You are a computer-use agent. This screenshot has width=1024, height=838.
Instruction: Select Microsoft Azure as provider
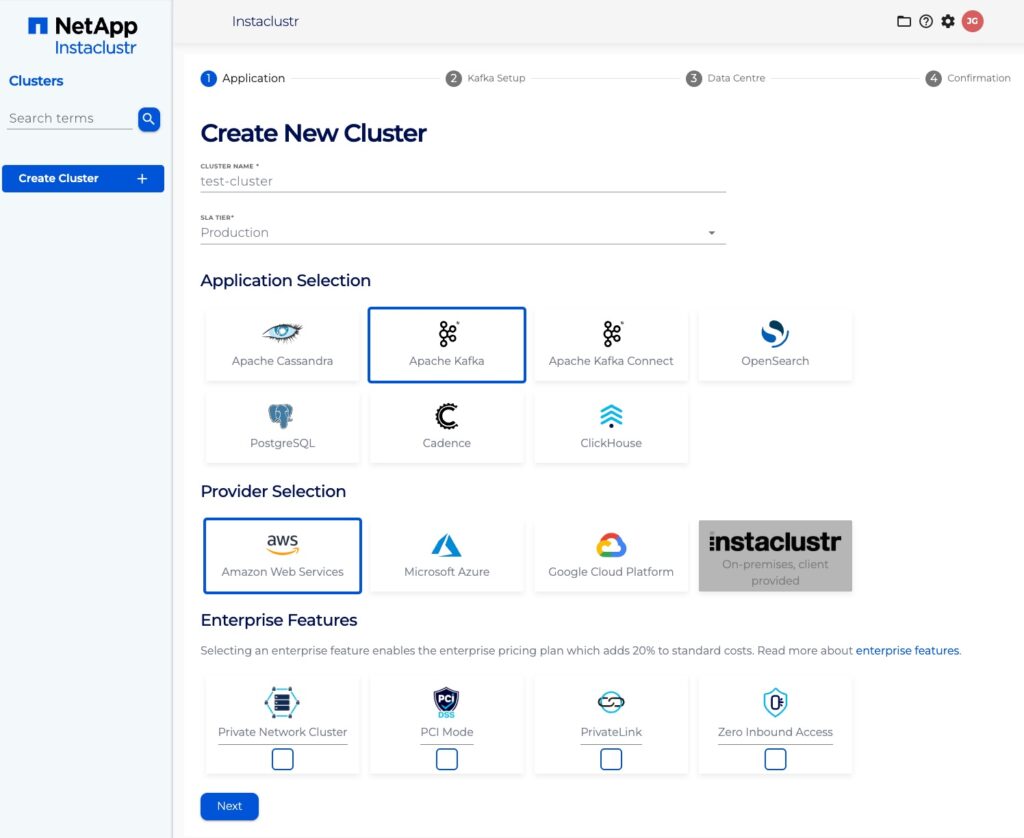click(446, 556)
